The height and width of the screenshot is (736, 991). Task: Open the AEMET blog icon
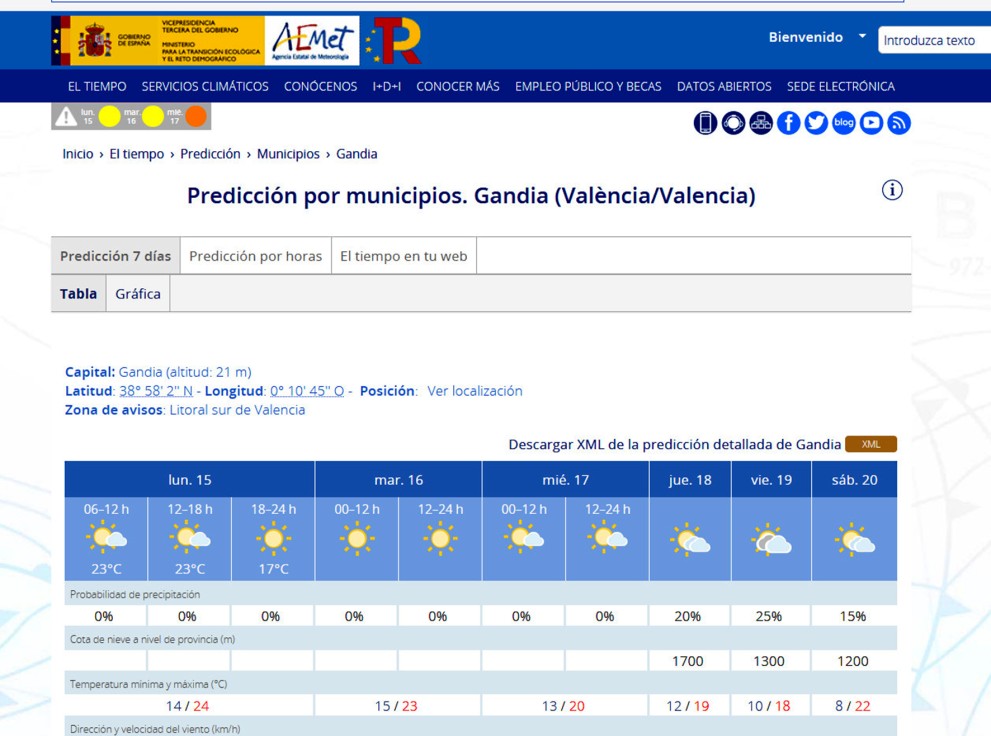coord(844,123)
